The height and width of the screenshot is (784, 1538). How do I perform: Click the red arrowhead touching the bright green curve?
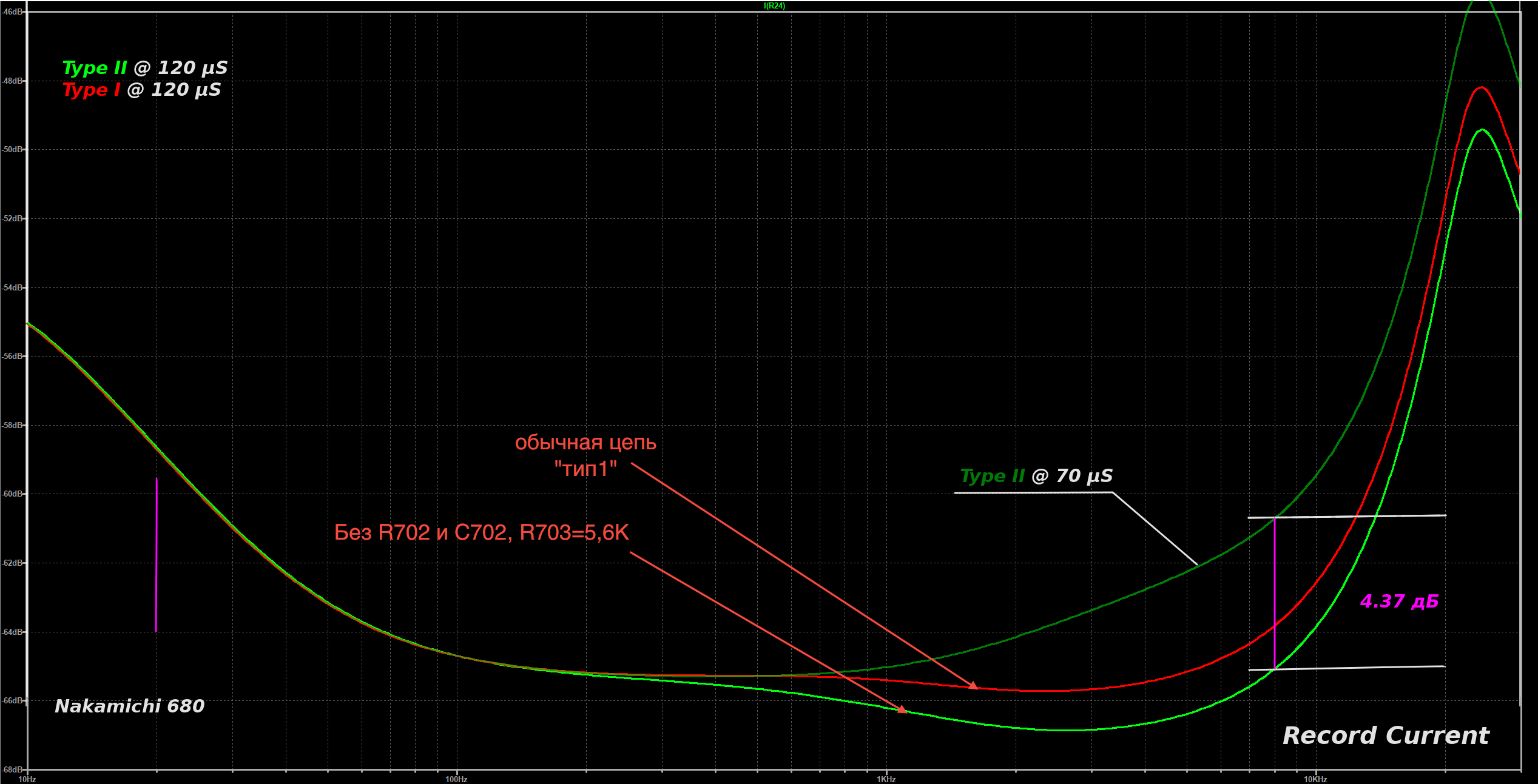click(x=902, y=709)
